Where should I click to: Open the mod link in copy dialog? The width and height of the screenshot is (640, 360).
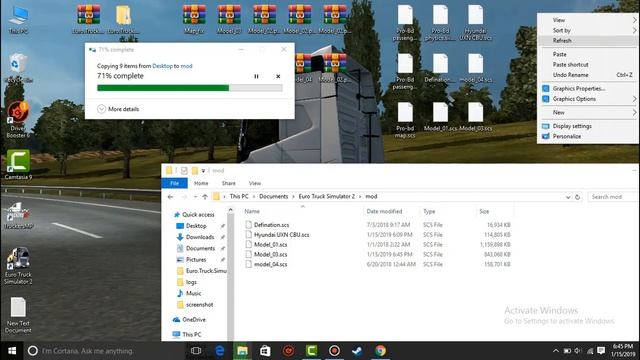click(x=187, y=66)
